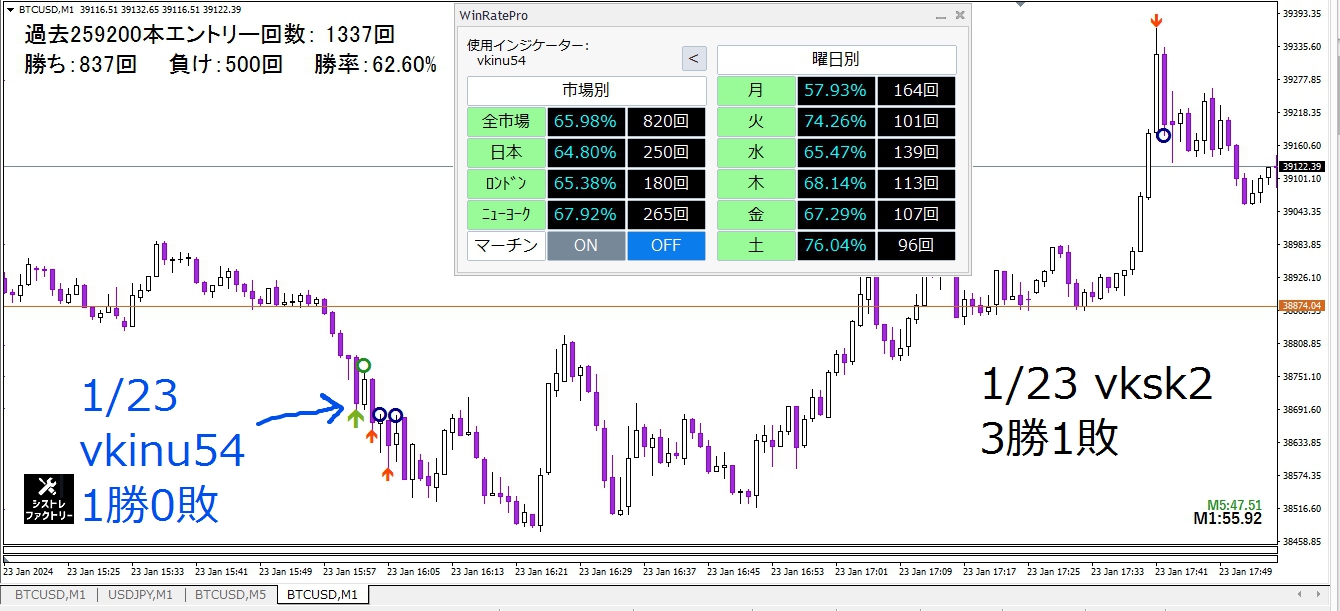This screenshot has width=1340, height=611.
Task: Select the 金 weekday button
Action: [756, 215]
